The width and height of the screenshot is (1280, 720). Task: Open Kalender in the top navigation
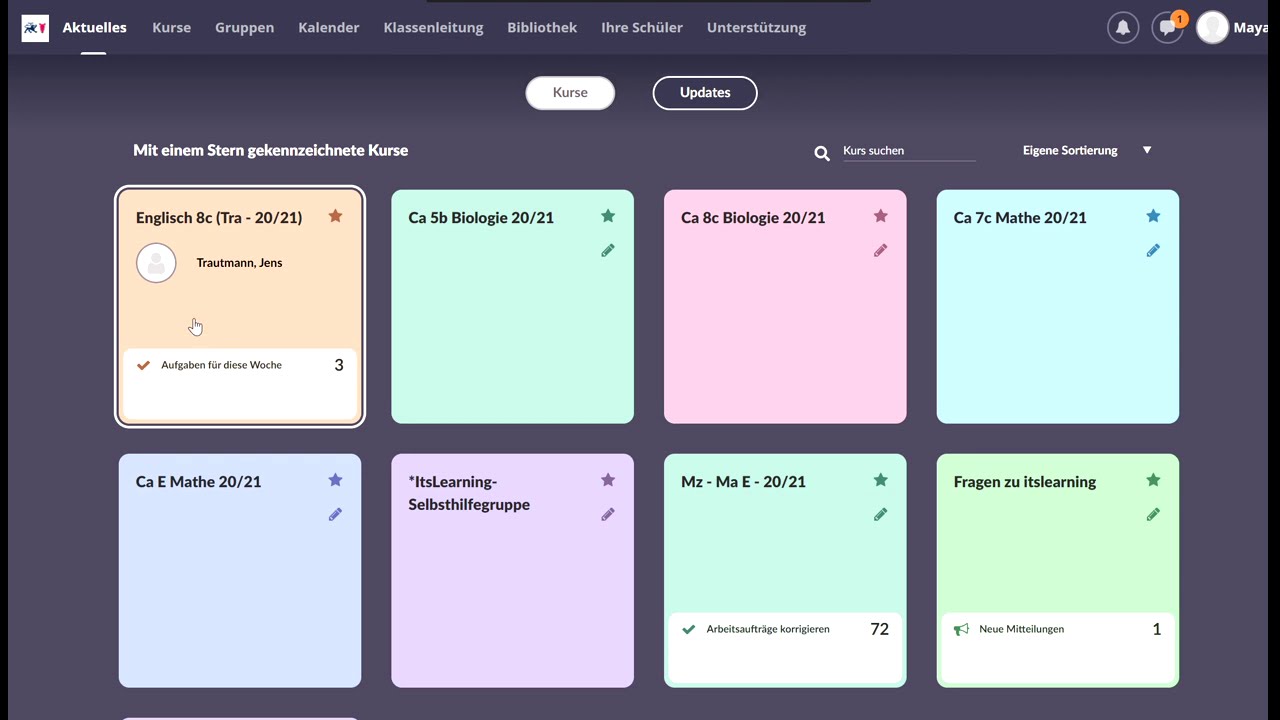point(328,28)
